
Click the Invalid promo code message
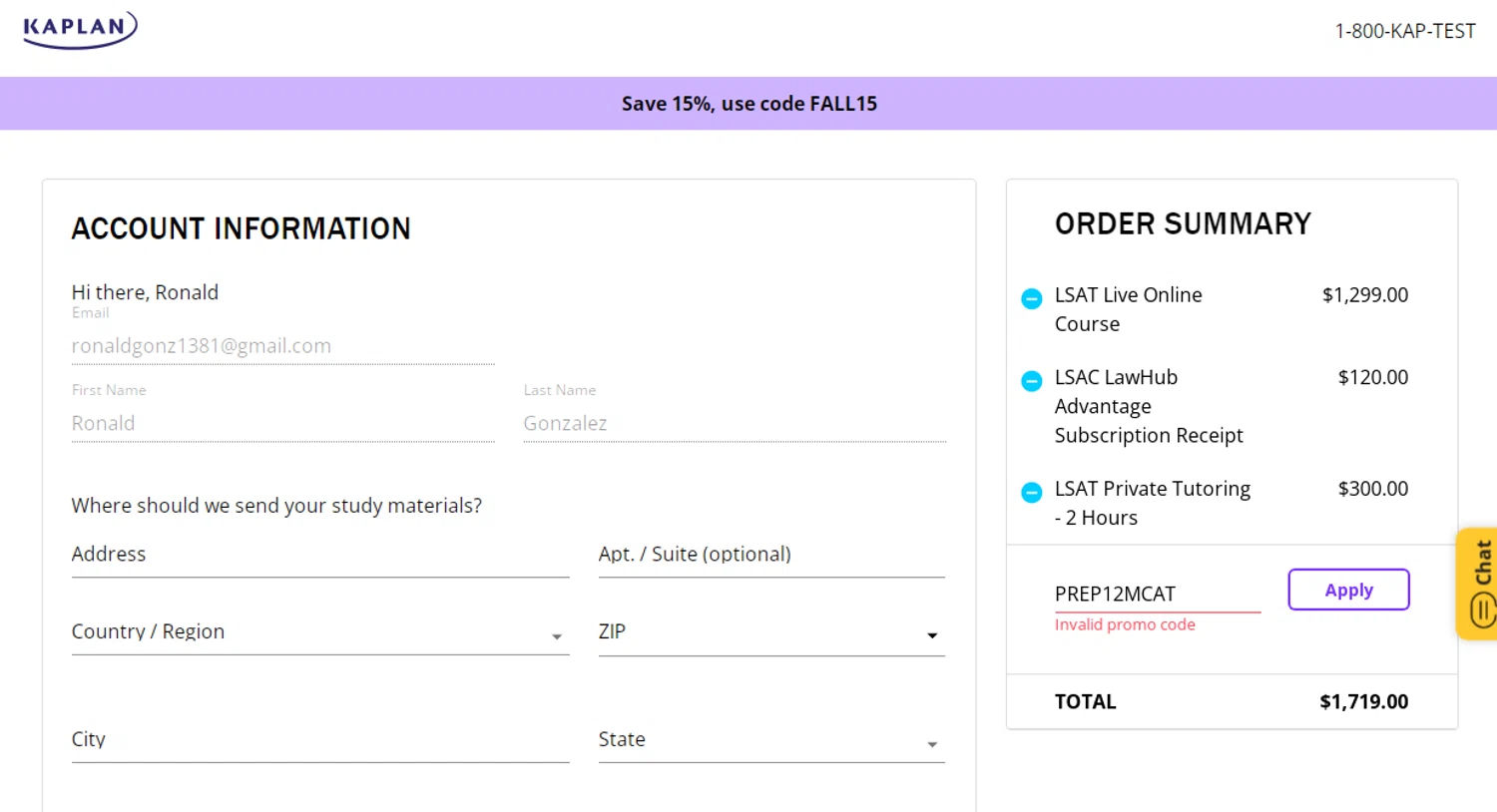pos(1125,624)
